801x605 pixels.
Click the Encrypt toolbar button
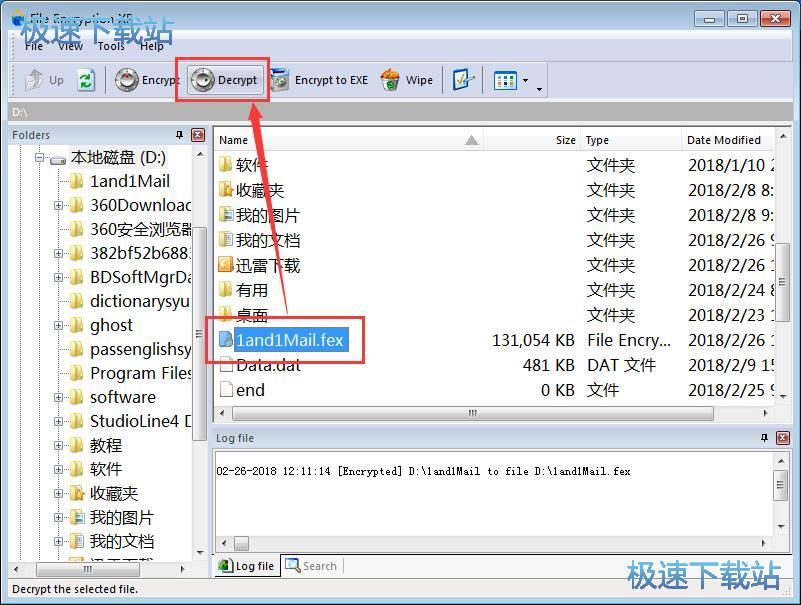click(x=146, y=80)
